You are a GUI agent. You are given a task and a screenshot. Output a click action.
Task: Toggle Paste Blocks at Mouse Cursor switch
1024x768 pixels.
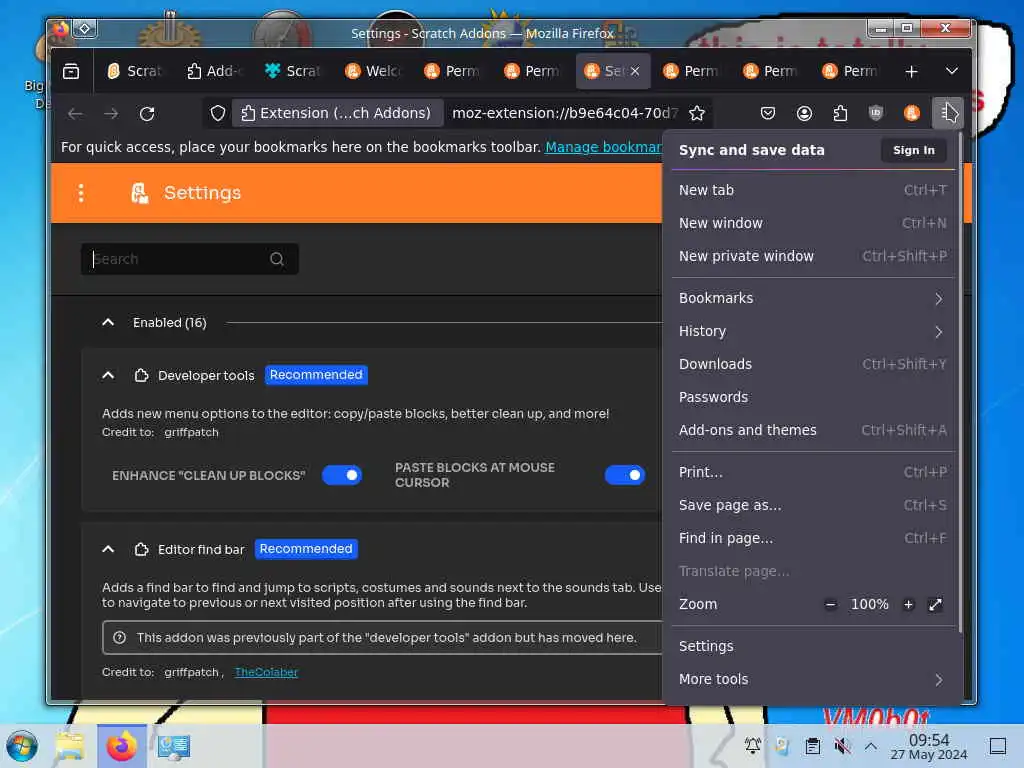624,475
